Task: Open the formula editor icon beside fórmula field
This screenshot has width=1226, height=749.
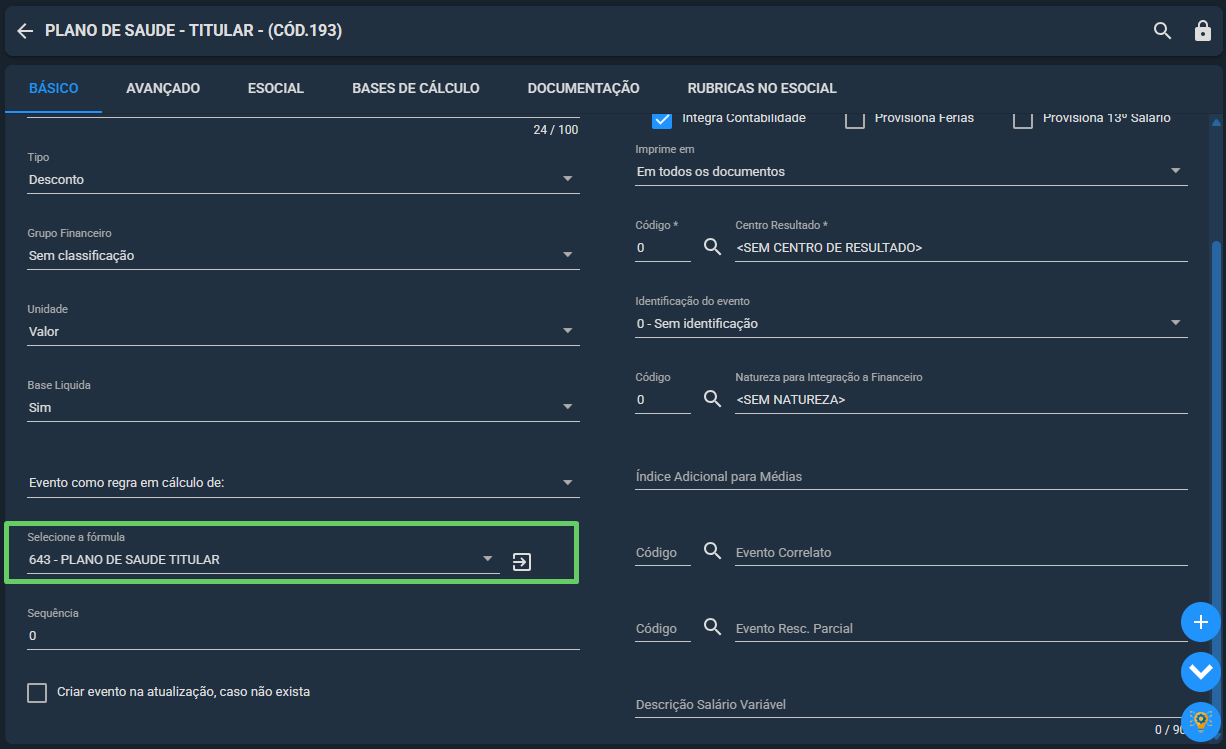Action: pyautogui.click(x=522, y=562)
